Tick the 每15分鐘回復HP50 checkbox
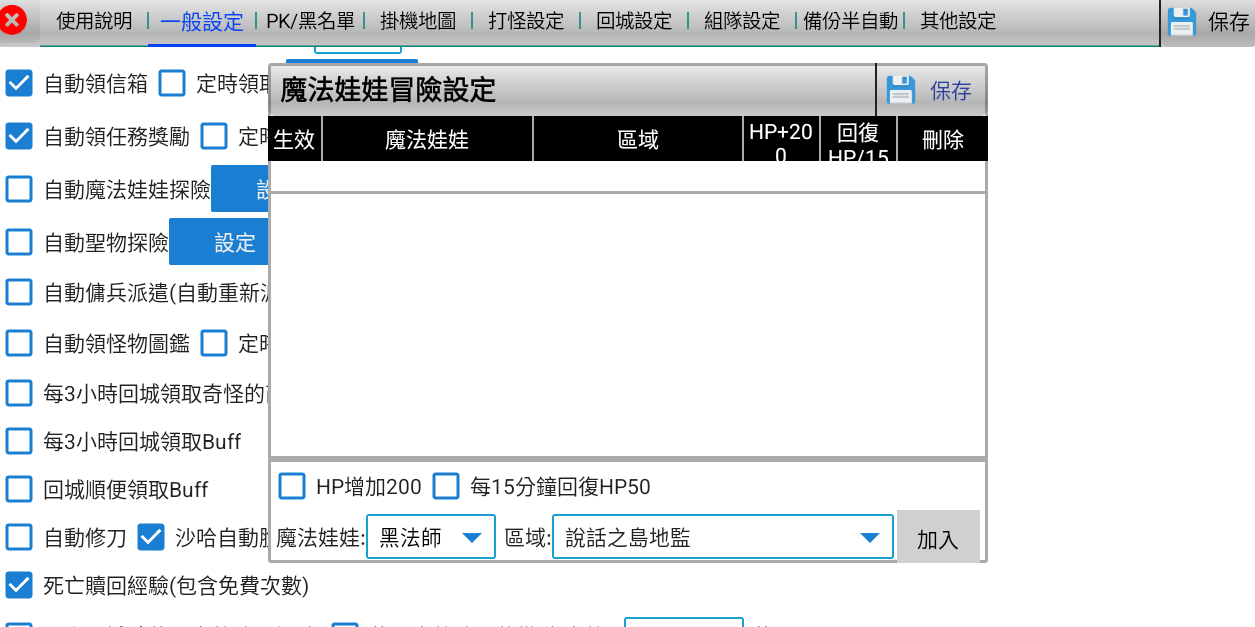Viewport: 1255px width, 627px height. [446, 487]
